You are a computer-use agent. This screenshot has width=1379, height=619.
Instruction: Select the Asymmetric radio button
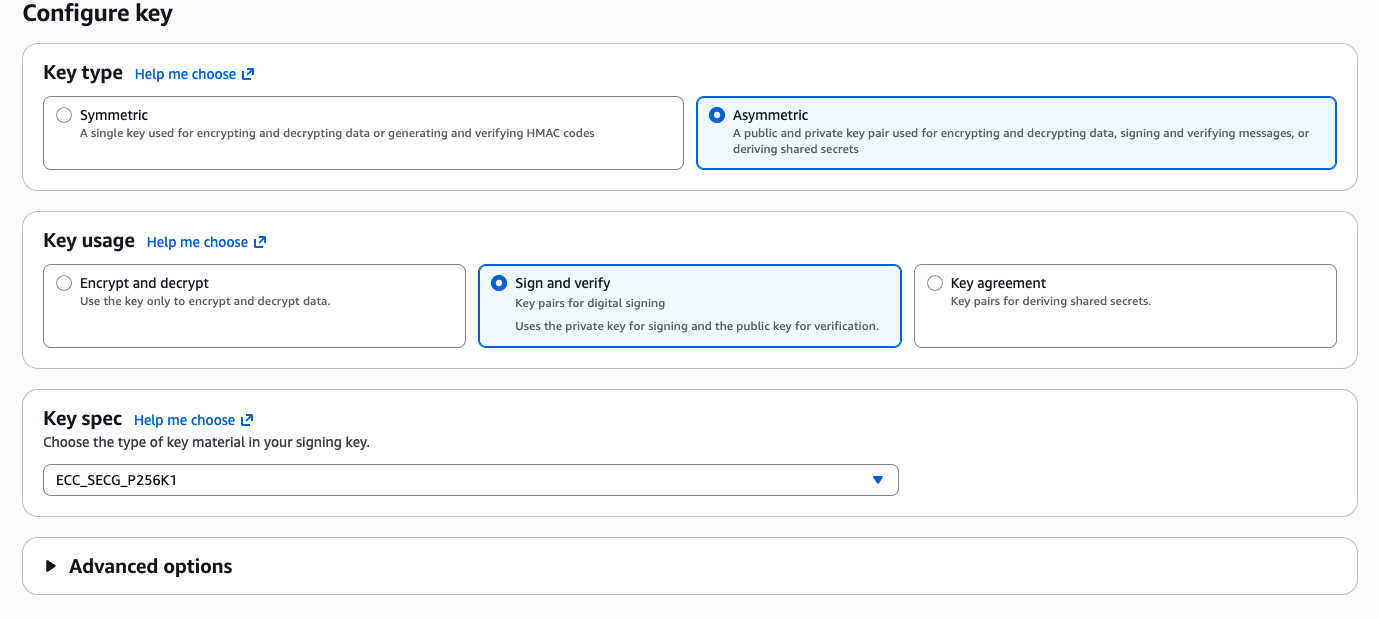pyautogui.click(x=716, y=115)
